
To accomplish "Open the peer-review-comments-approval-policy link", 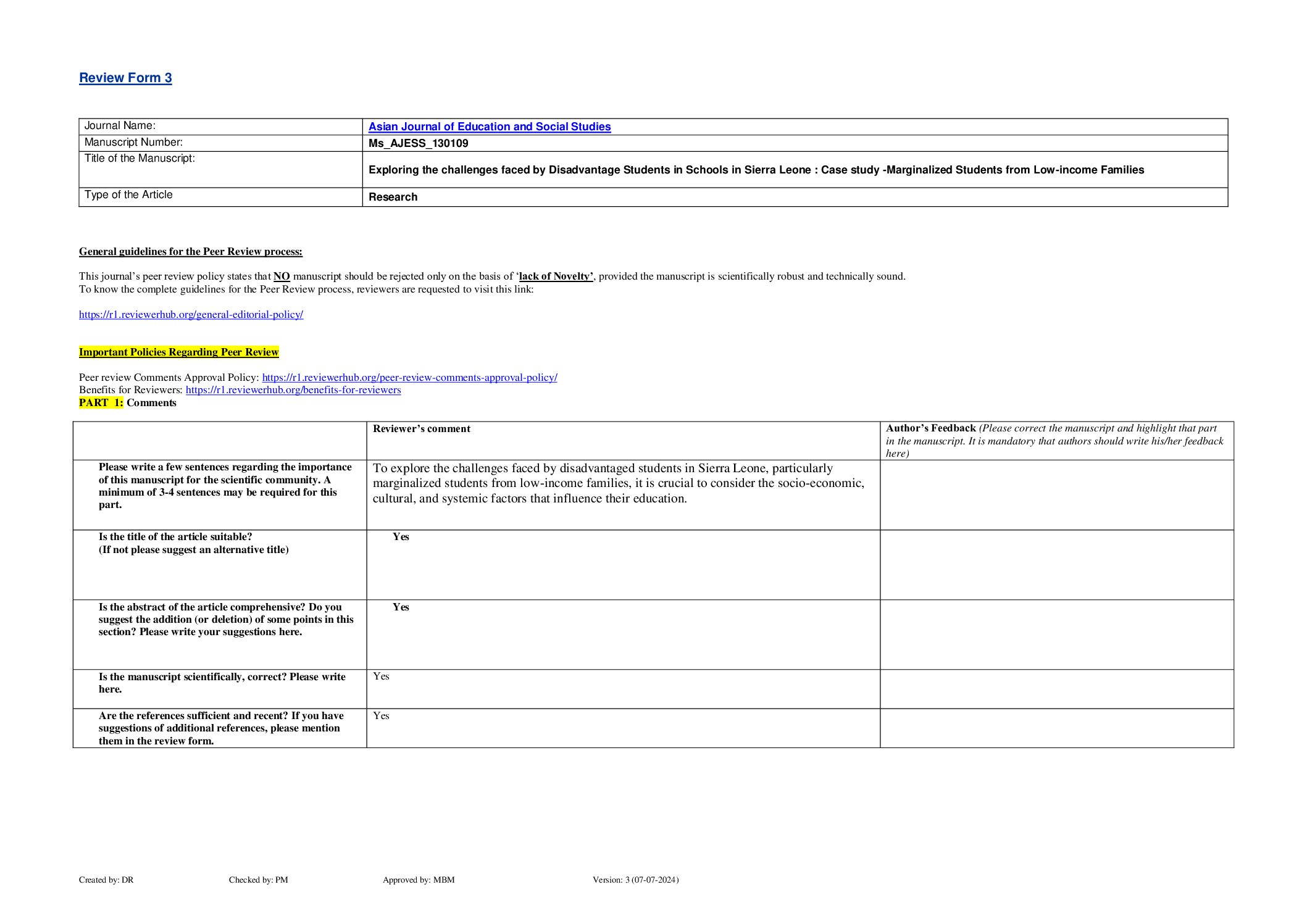I will coord(409,377).
